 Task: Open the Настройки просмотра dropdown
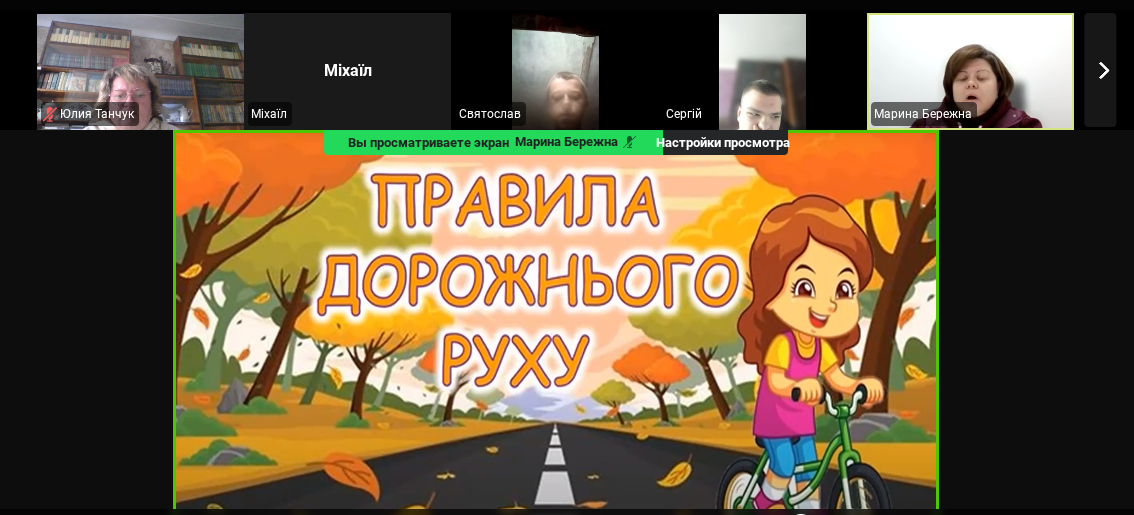[722, 143]
